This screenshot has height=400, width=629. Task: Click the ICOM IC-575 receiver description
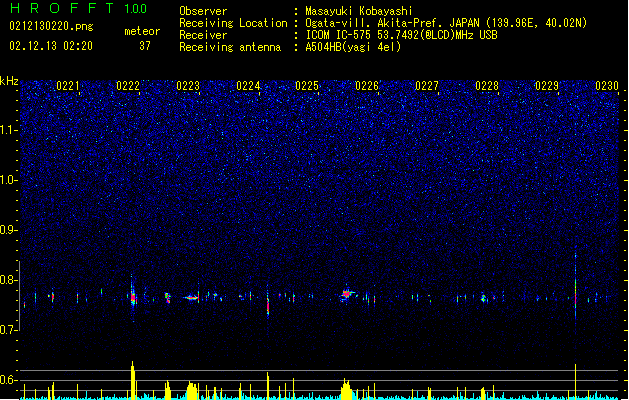click(401, 35)
